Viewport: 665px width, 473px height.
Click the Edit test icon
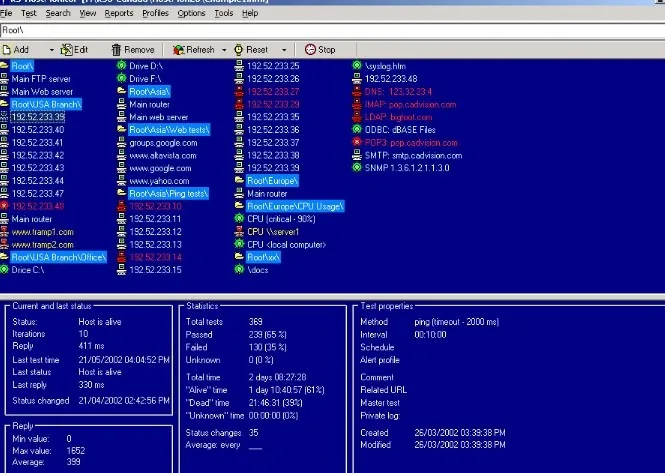(67, 50)
